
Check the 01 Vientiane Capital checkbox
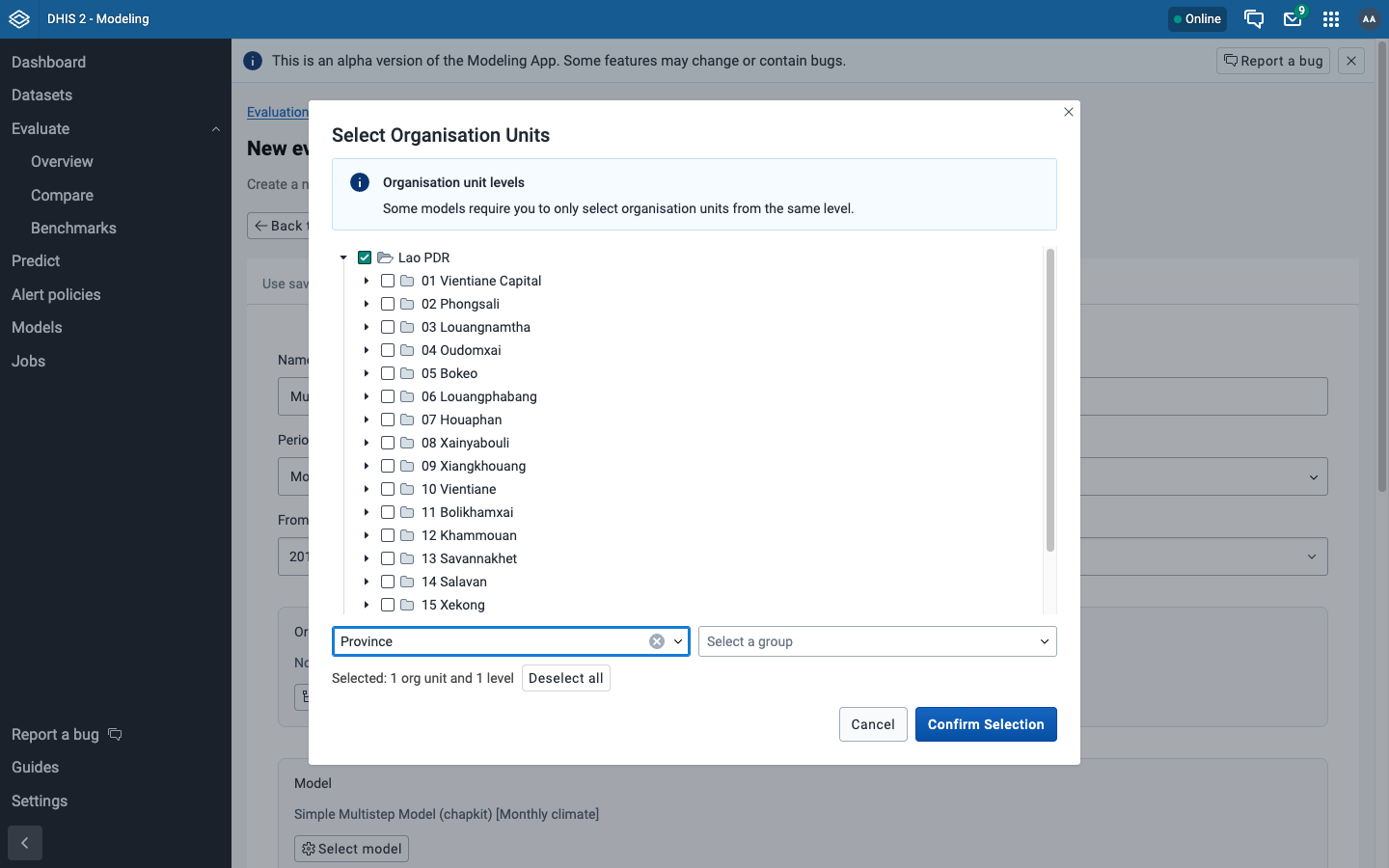click(x=388, y=281)
